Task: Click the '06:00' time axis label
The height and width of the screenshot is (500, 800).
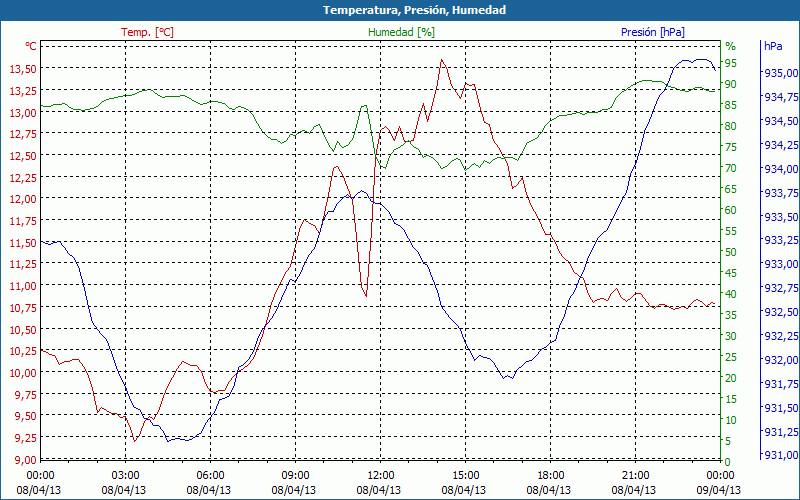Action: [x=210, y=475]
